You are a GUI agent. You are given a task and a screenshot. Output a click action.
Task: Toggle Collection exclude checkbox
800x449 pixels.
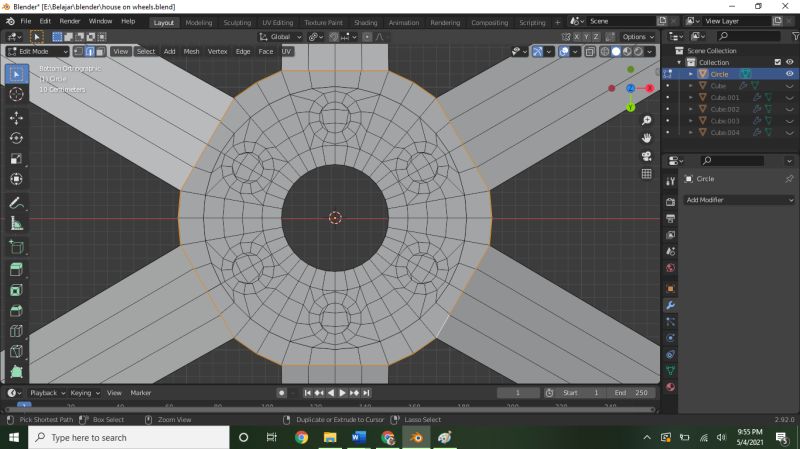pos(778,62)
